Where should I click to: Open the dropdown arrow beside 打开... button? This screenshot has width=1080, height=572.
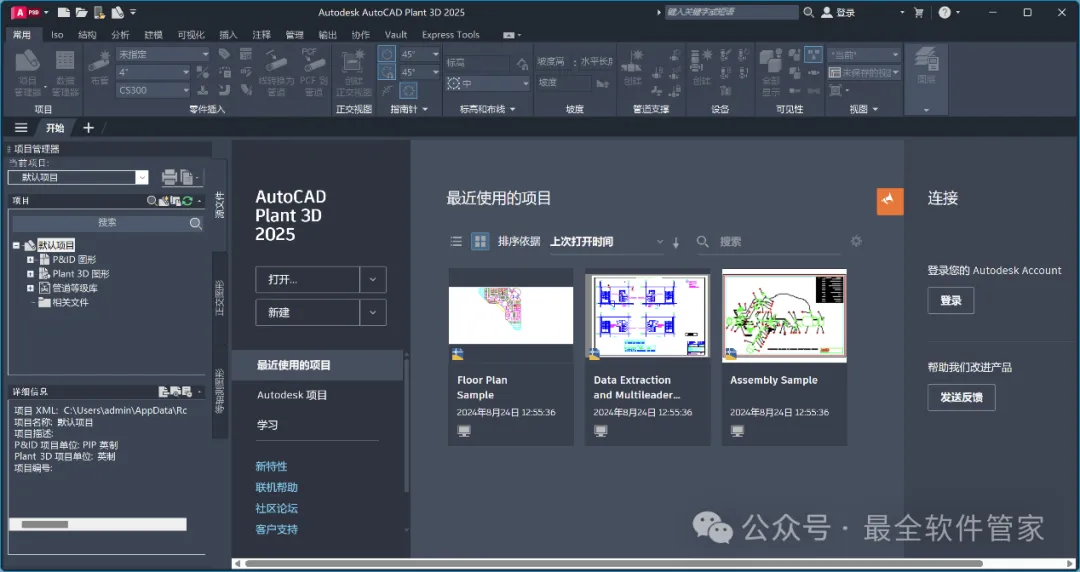pyautogui.click(x=373, y=280)
